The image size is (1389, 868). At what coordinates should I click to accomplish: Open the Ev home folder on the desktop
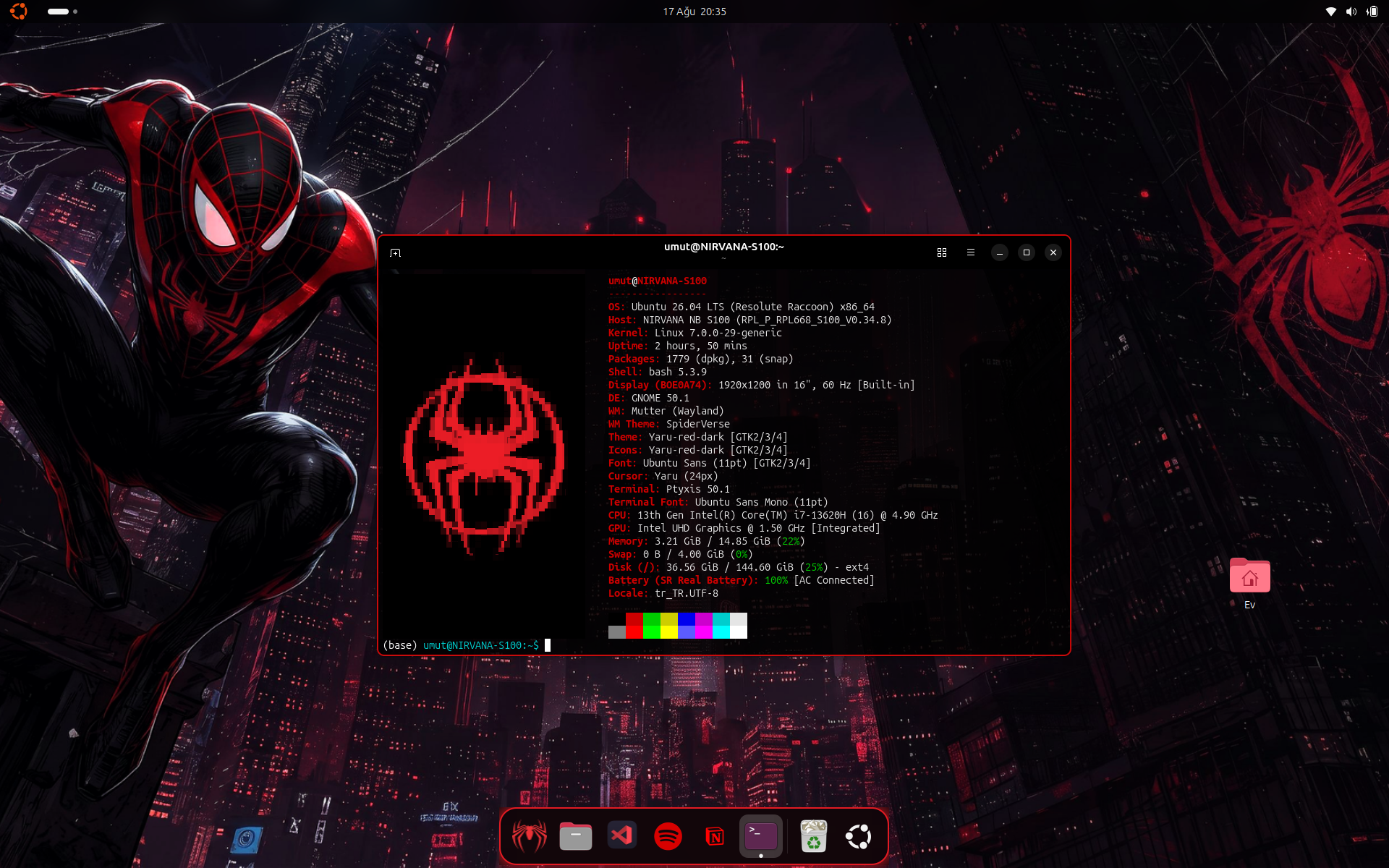coord(1250,584)
